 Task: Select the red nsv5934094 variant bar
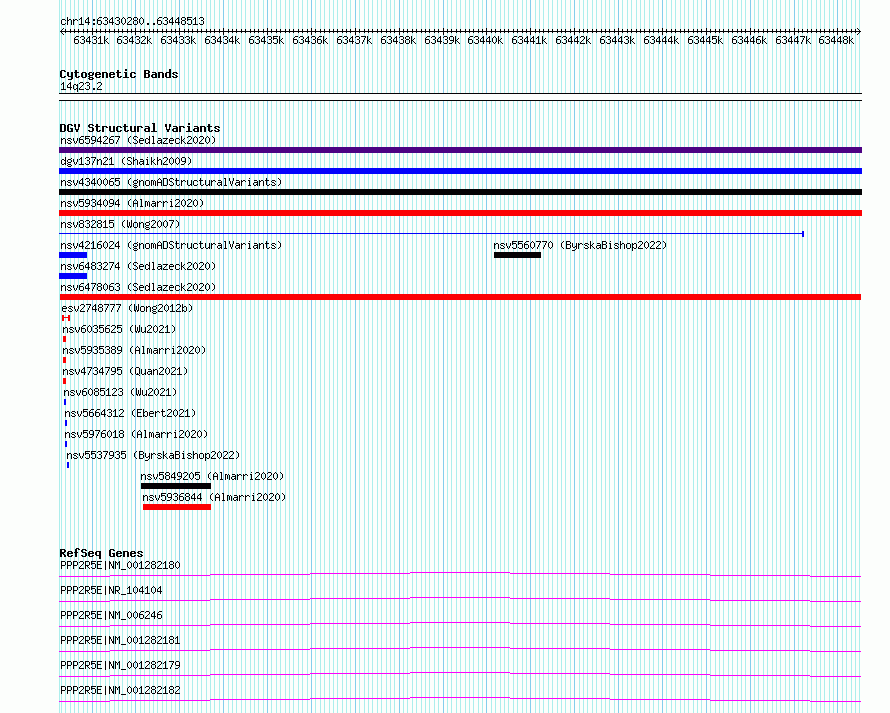[460, 213]
